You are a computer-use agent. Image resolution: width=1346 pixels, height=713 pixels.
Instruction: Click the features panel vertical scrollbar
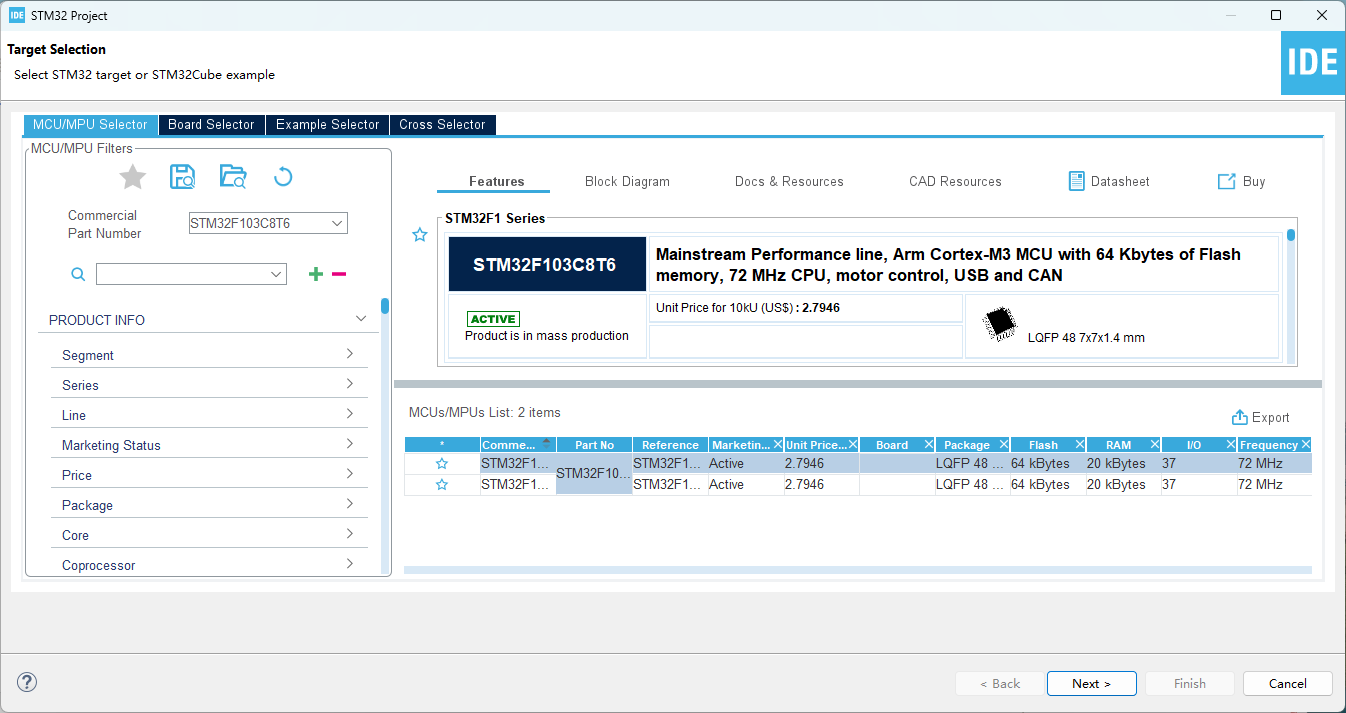(1291, 295)
